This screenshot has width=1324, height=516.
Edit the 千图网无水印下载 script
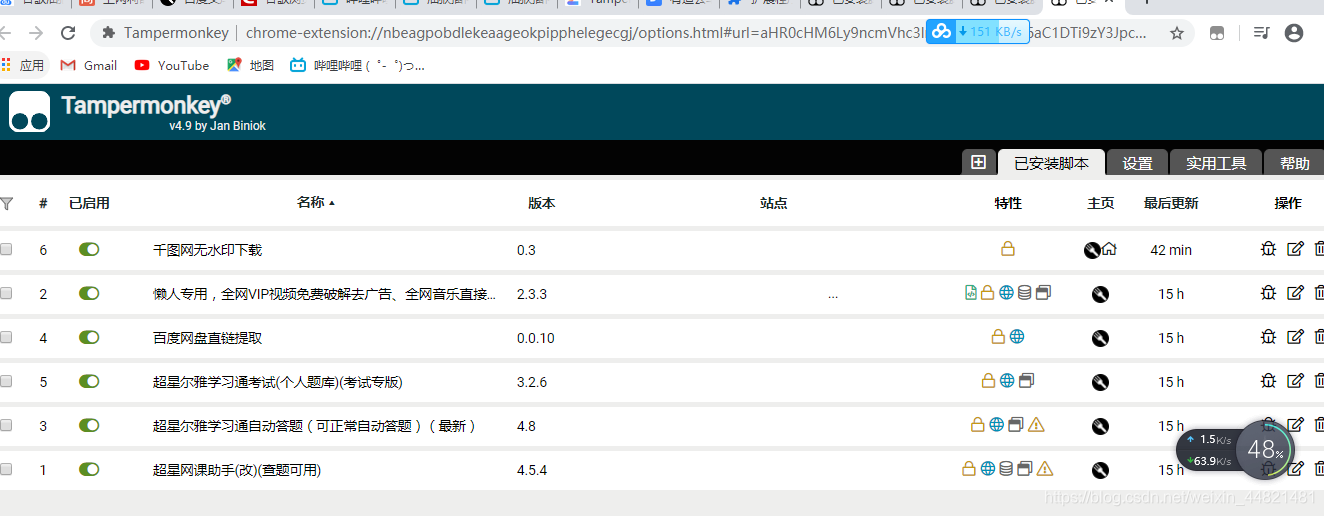point(1295,250)
